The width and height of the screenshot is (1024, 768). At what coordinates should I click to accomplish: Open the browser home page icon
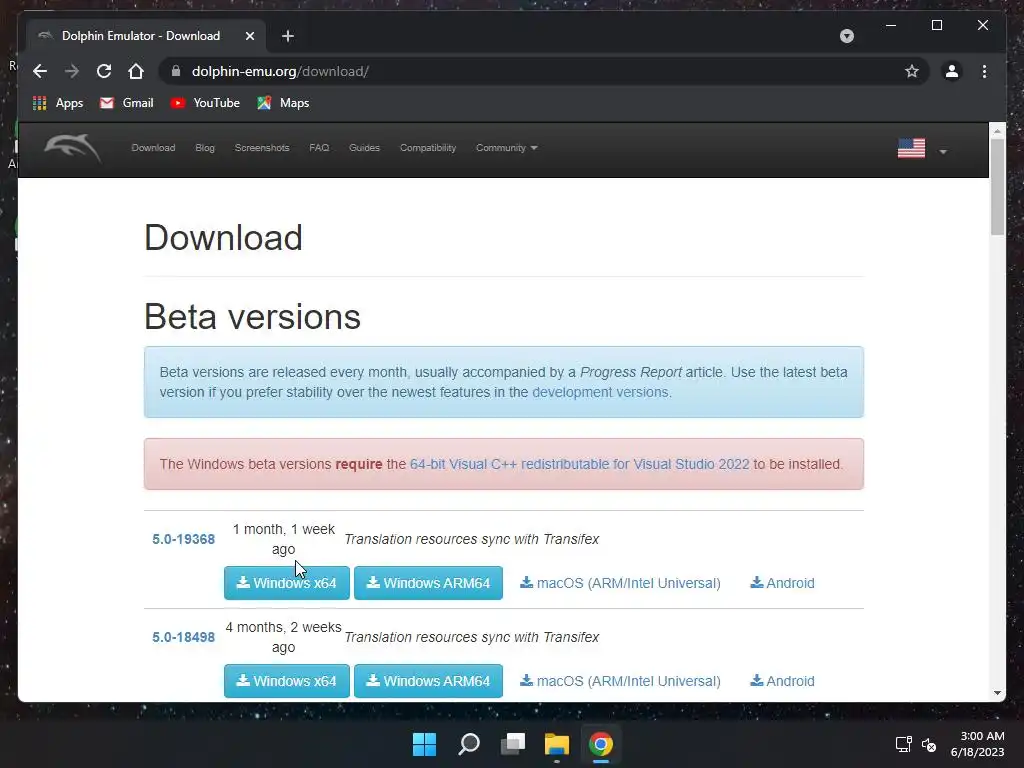click(x=136, y=71)
